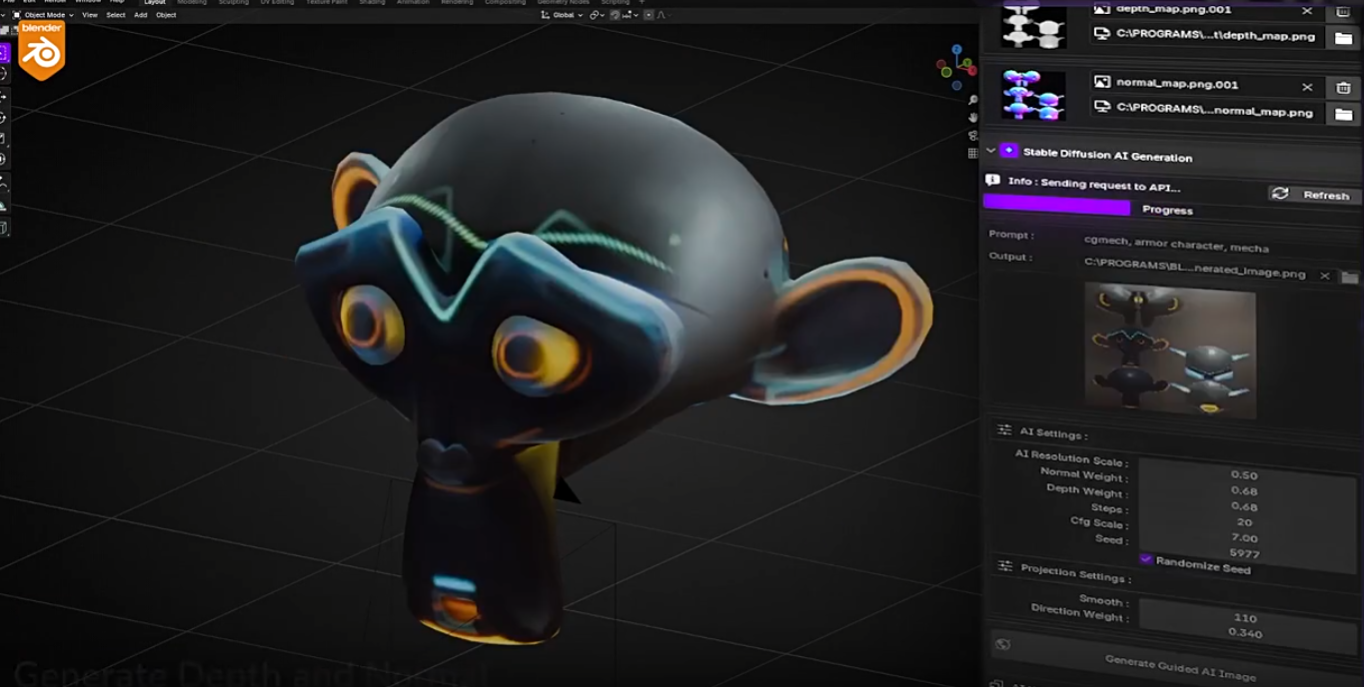Open the pivot point dropdown

595,15
